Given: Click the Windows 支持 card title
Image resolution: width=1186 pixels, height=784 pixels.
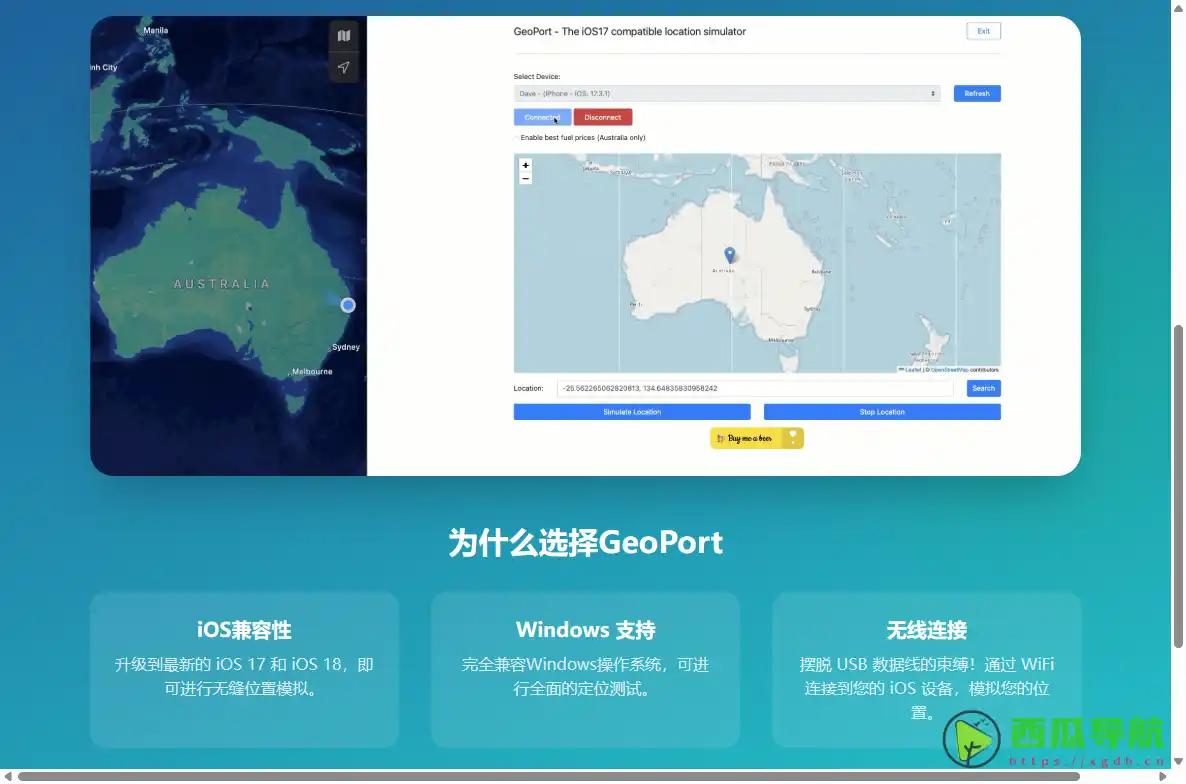Looking at the screenshot, I should click(x=585, y=630).
